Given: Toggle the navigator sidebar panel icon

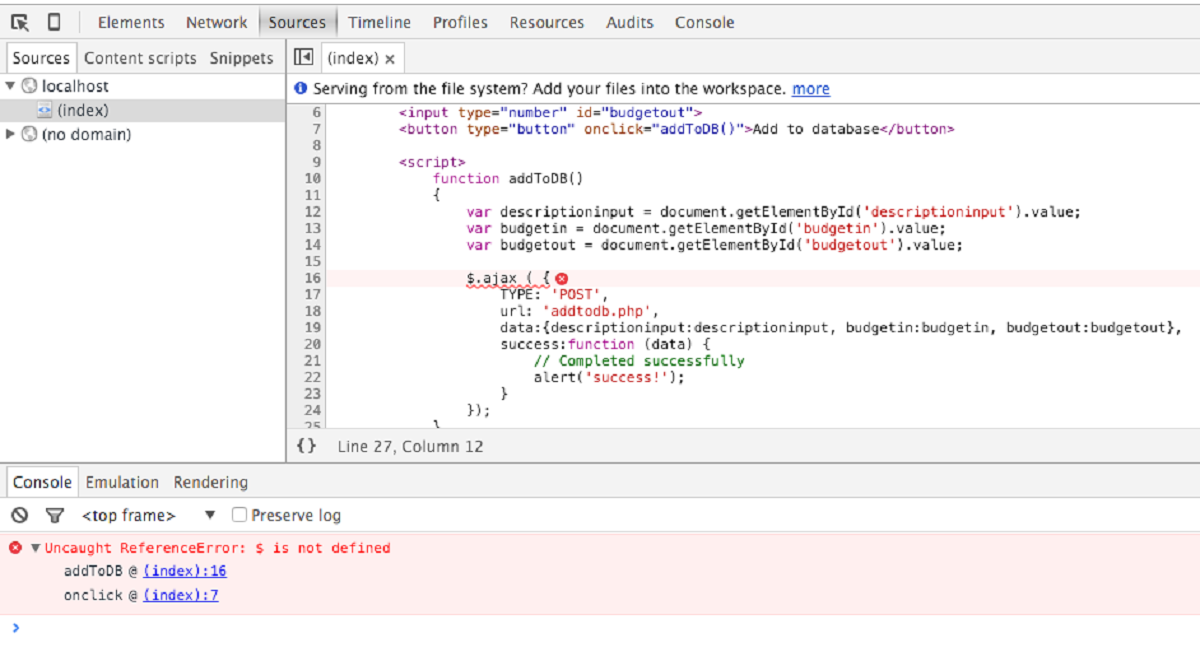Looking at the screenshot, I should [304, 58].
